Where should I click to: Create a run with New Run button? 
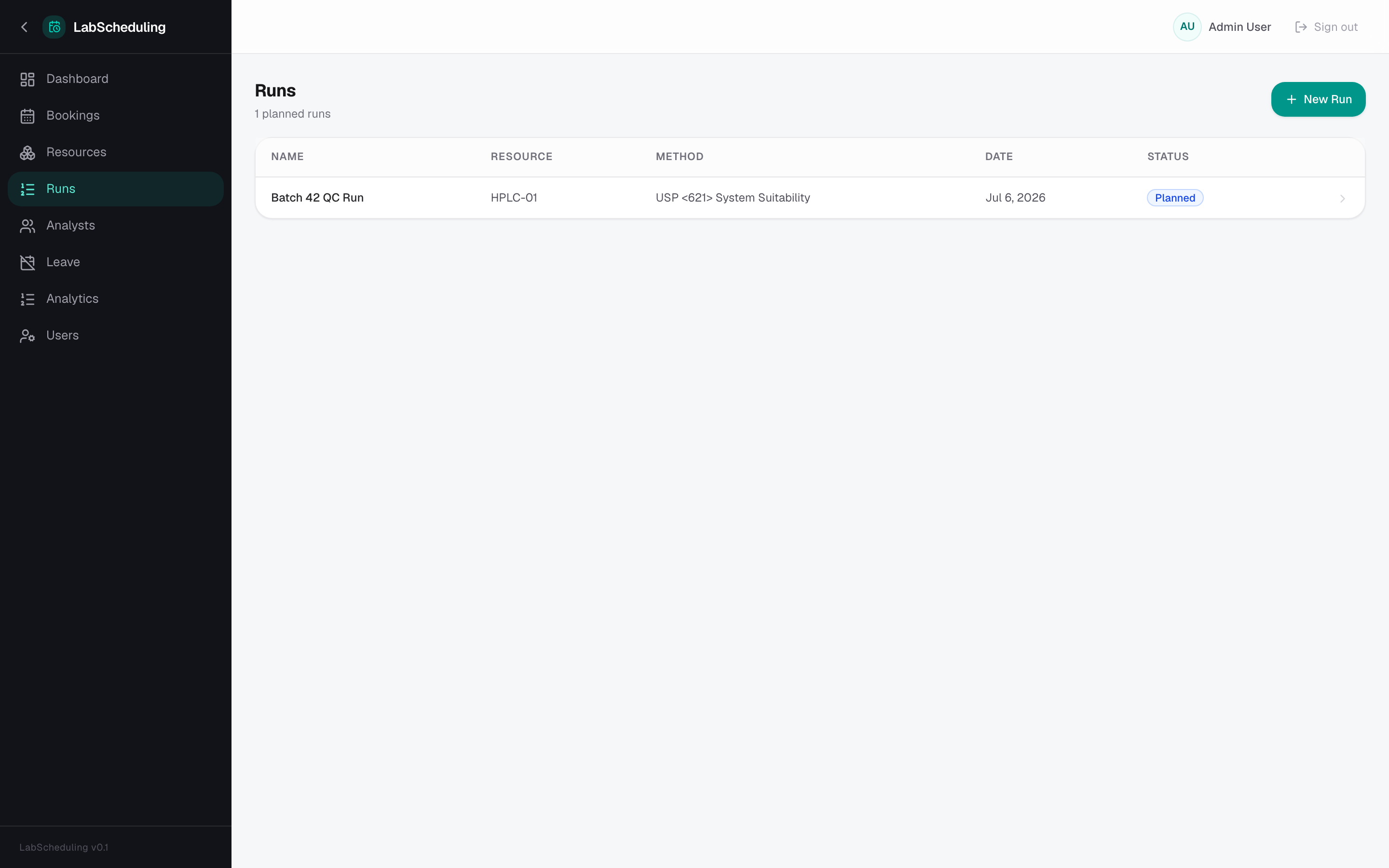1318,99
